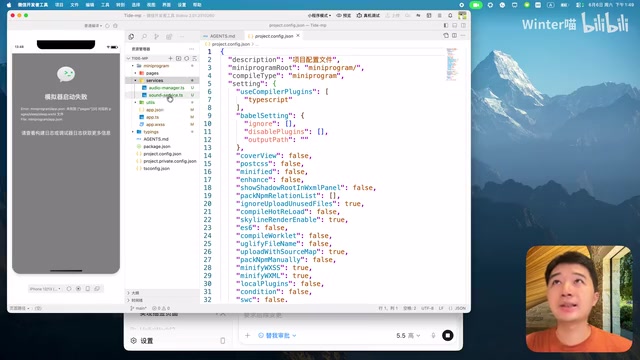Open tsconfig.json in file tree
This screenshot has width=640, height=360.
(x=156, y=169)
